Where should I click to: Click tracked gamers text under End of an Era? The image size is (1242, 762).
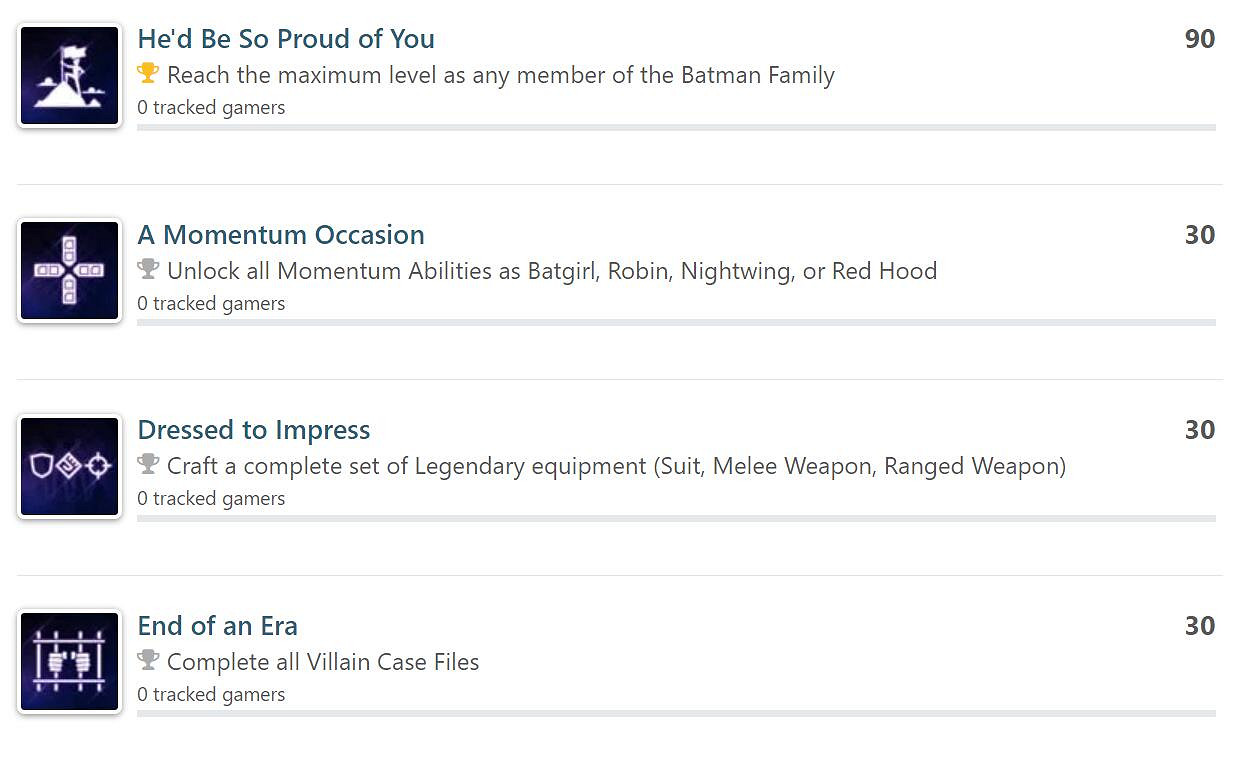[211, 694]
